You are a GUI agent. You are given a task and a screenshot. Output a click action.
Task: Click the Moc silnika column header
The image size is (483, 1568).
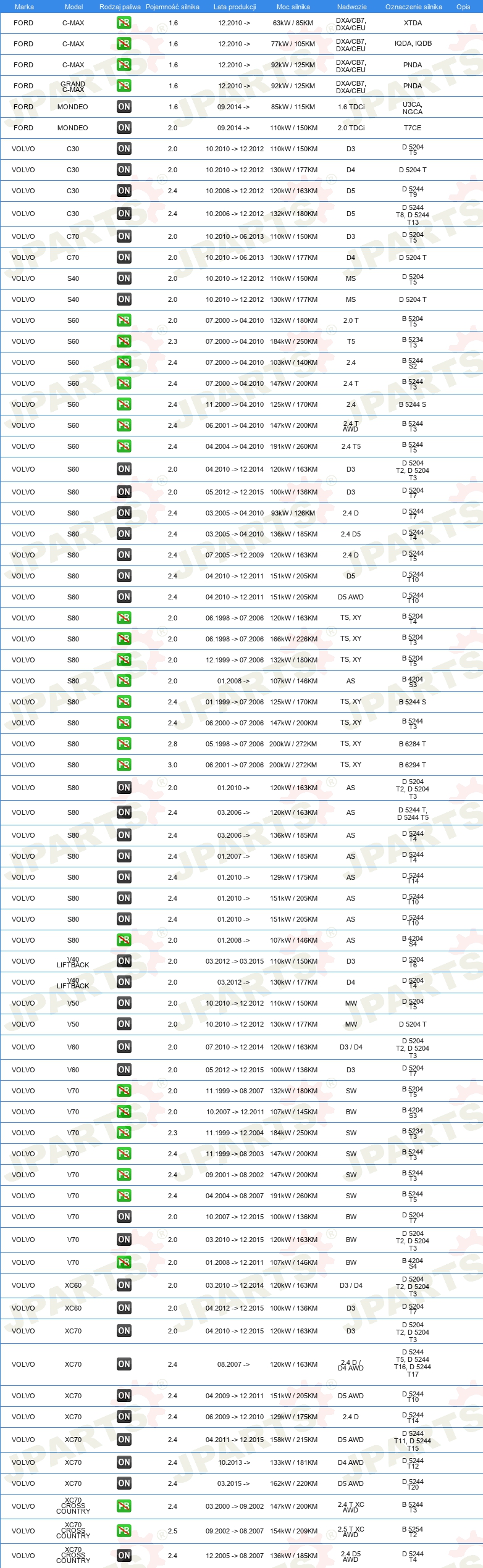pos(293,7)
